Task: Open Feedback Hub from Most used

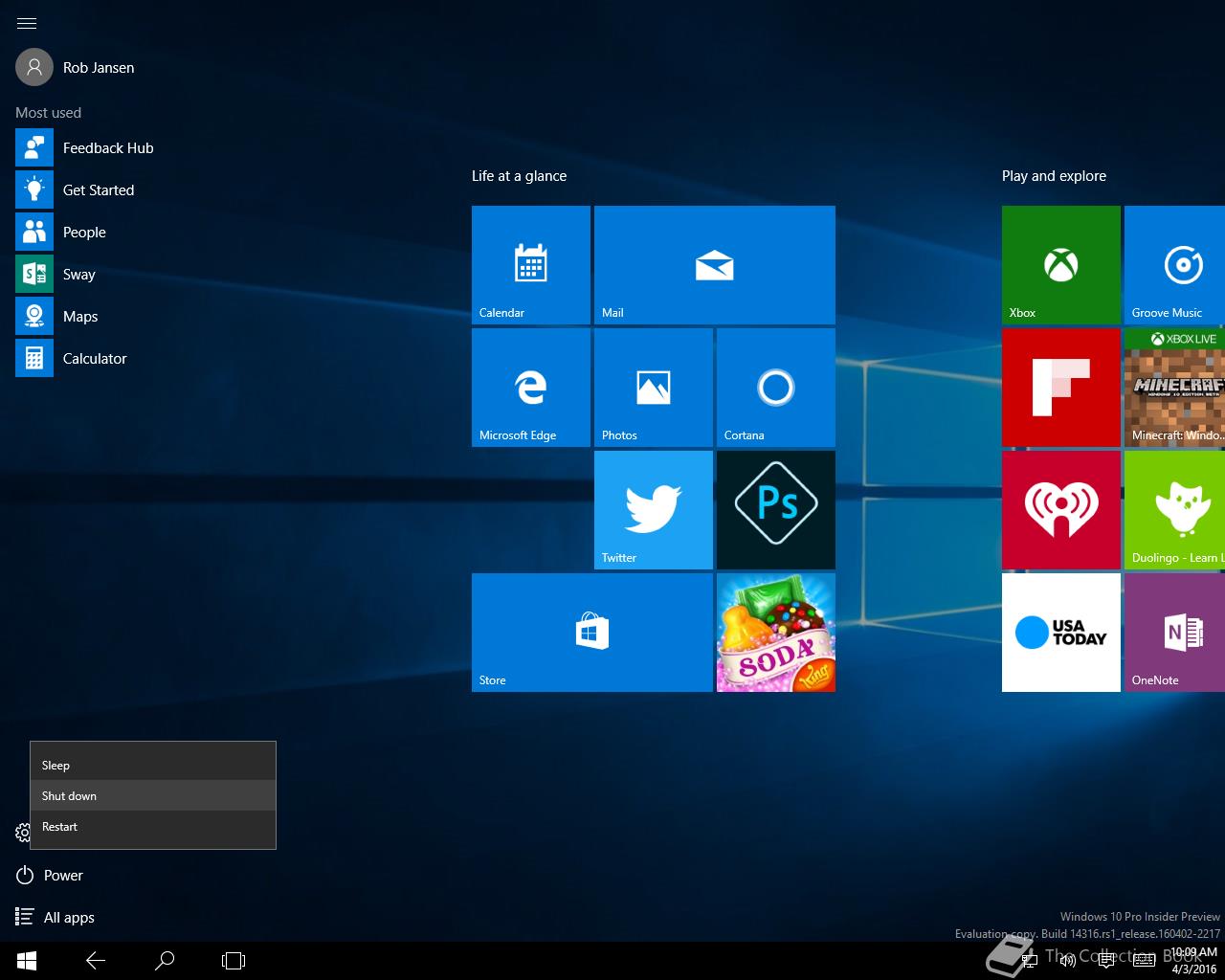Action: 84,148
